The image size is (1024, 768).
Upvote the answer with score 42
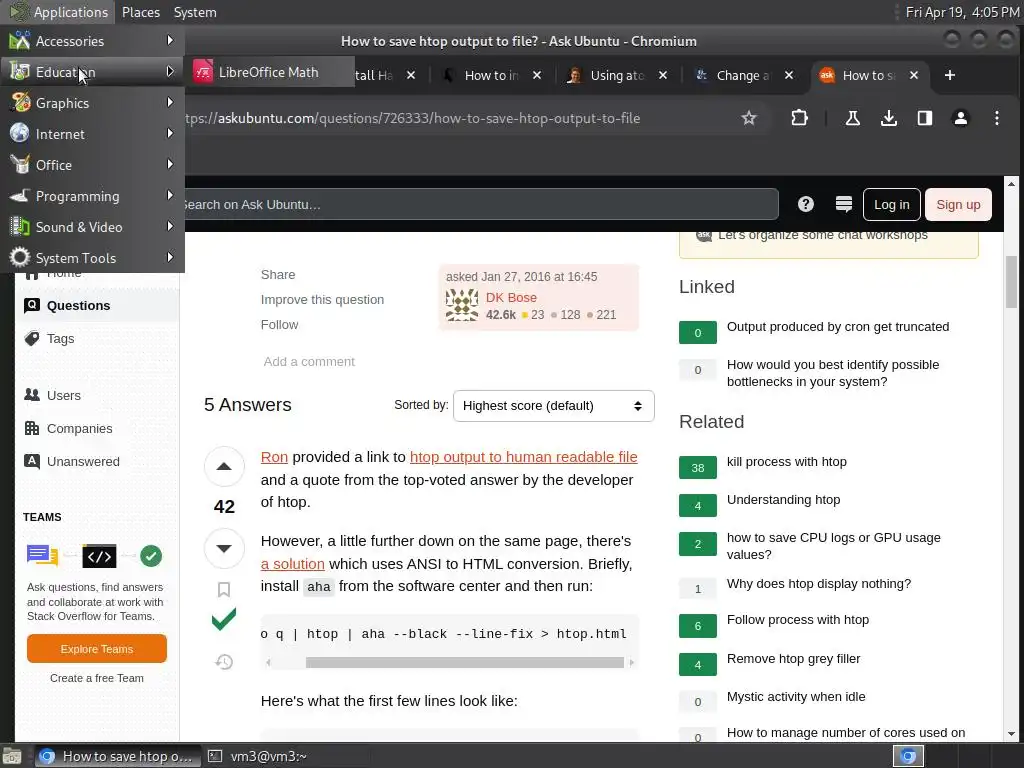(224, 466)
